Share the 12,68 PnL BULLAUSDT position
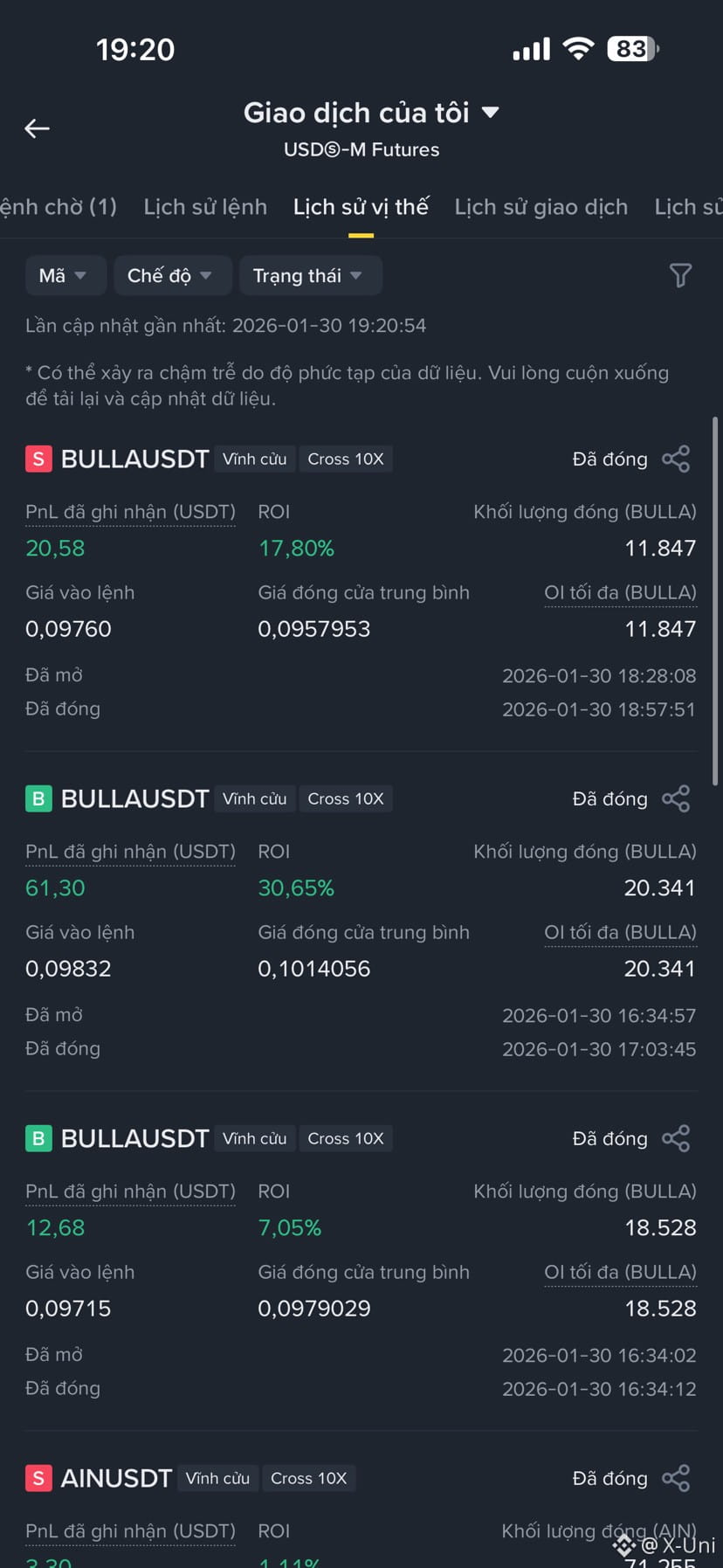Screen dimensions: 723x1568 [676, 1138]
